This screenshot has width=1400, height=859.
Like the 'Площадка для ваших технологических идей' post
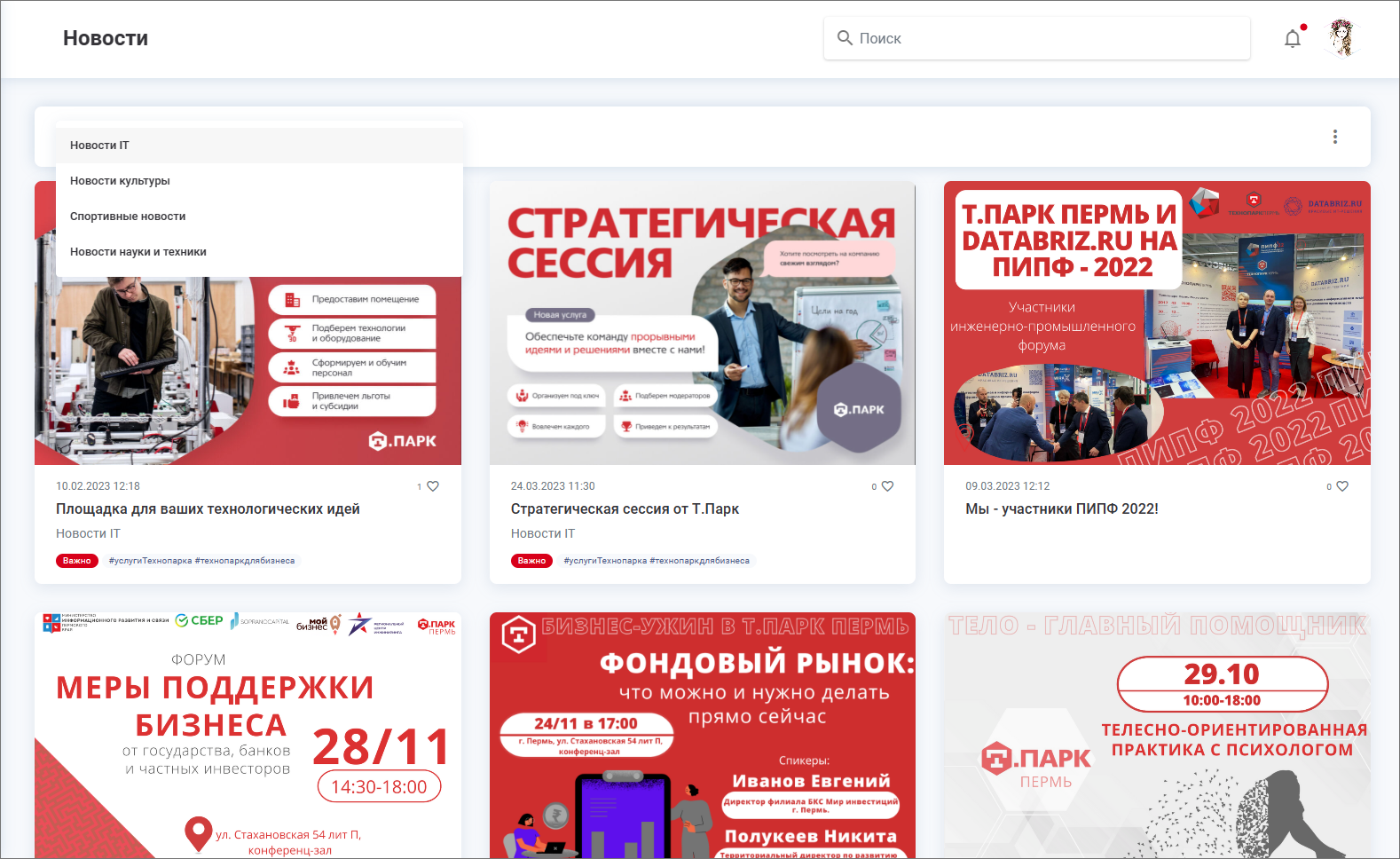tap(433, 486)
